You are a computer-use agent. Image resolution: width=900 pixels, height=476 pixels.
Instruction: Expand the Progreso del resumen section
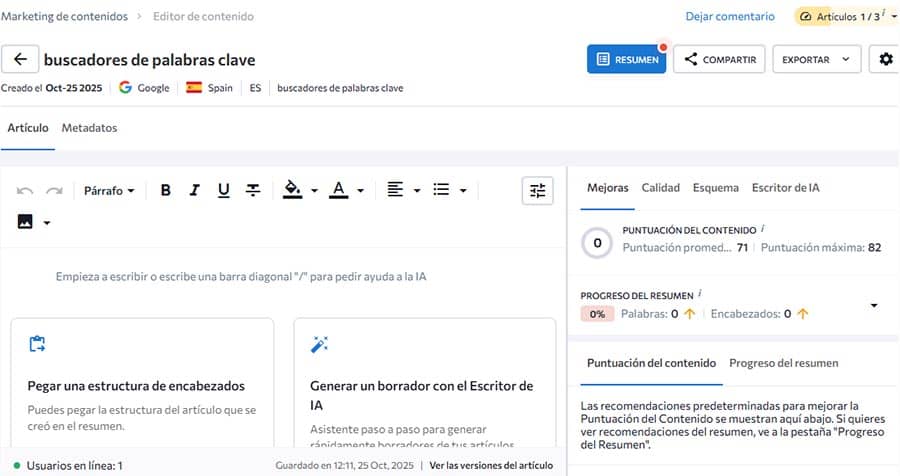point(874,305)
